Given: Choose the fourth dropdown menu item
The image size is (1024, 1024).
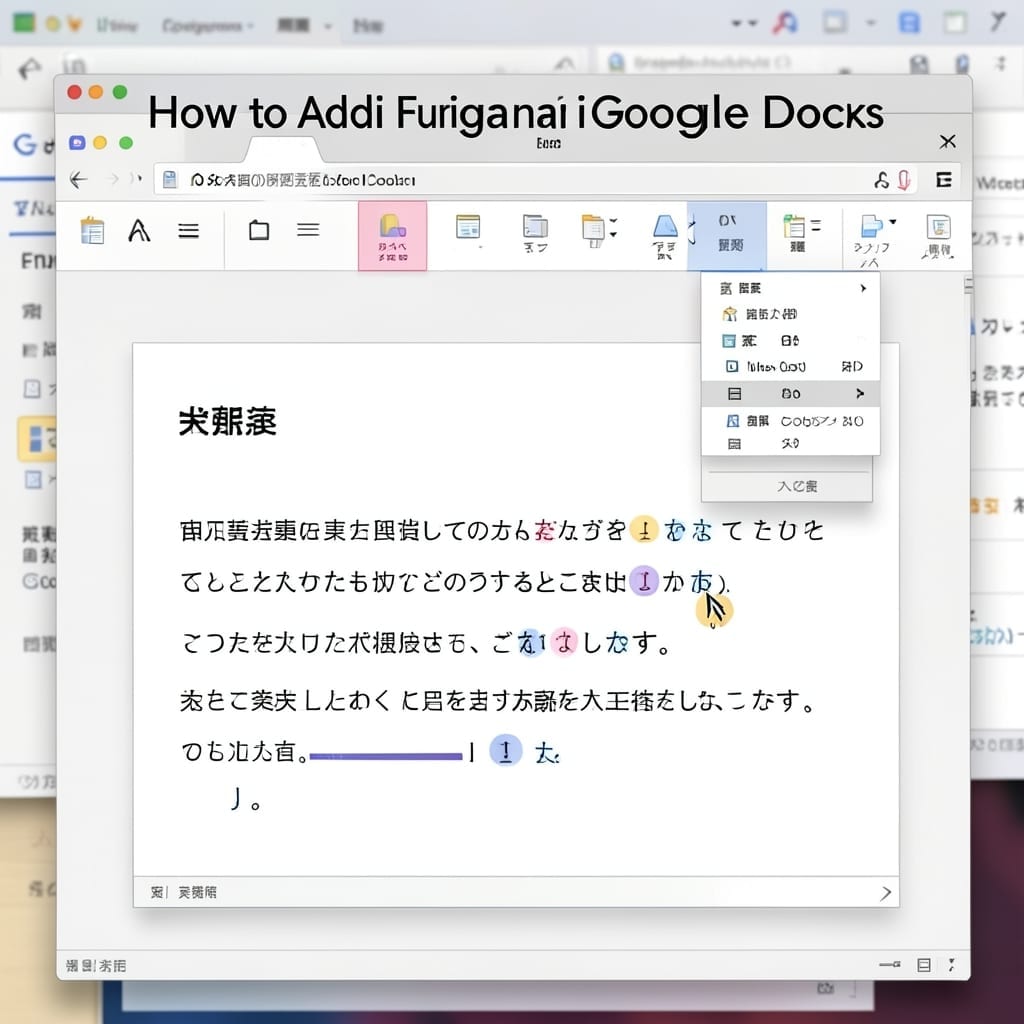Looking at the screenshot, I should pyautogui.click(x=791, y=366).
